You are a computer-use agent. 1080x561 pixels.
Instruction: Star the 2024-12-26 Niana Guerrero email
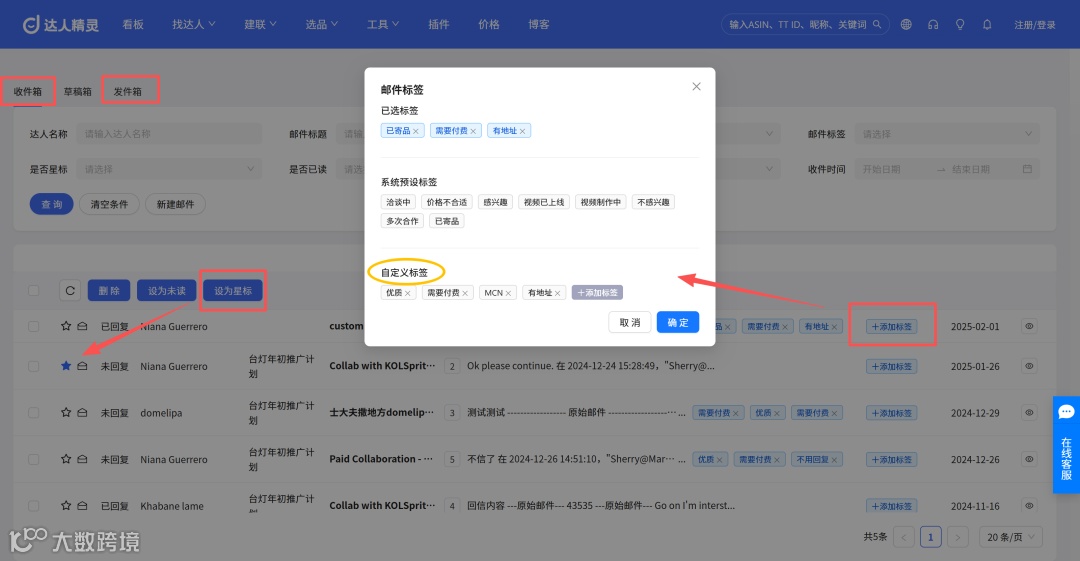pos(66,459)
